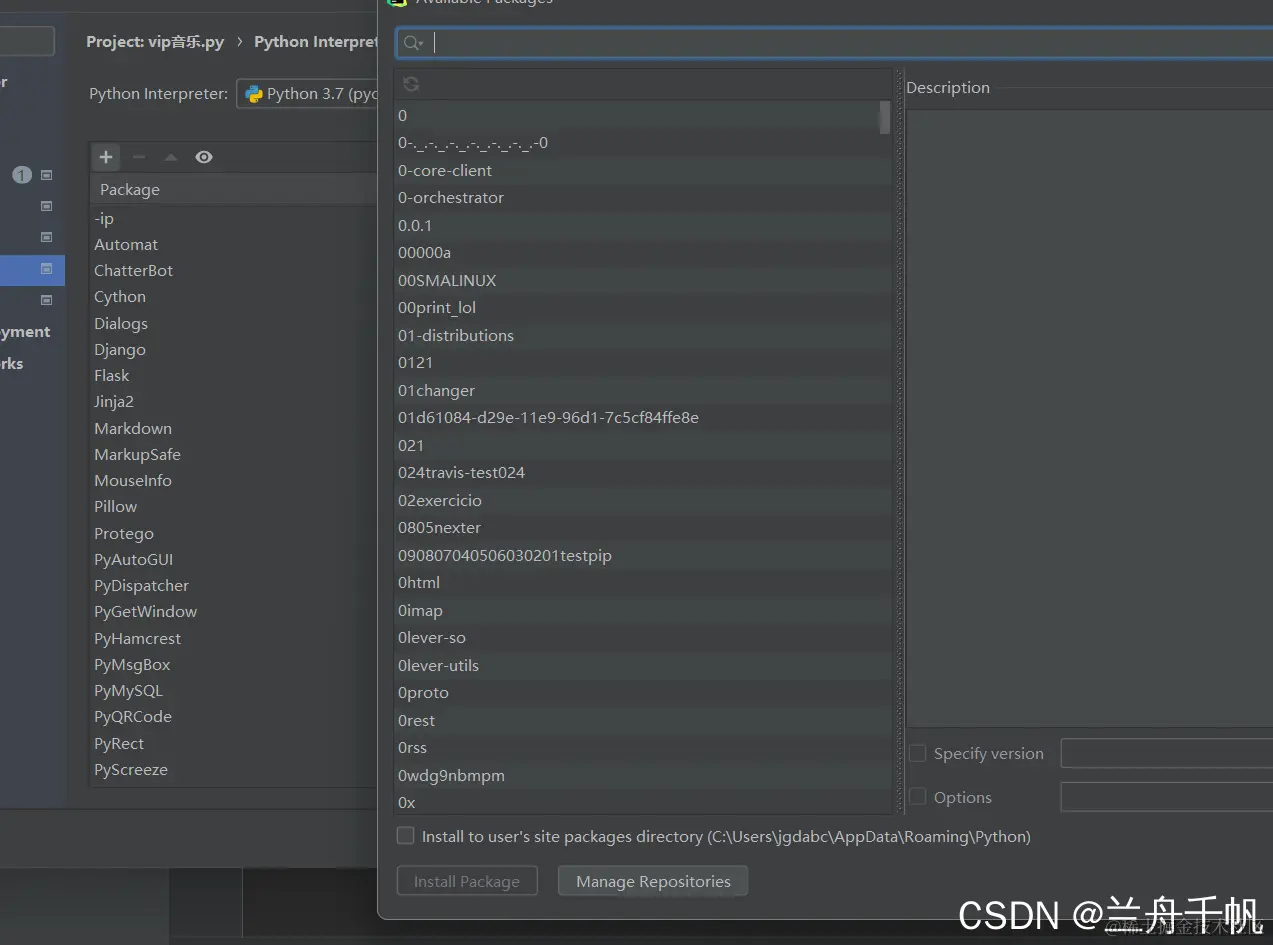Select the 01changer package
Screen dimensions: 1273x945
(643, 390)
